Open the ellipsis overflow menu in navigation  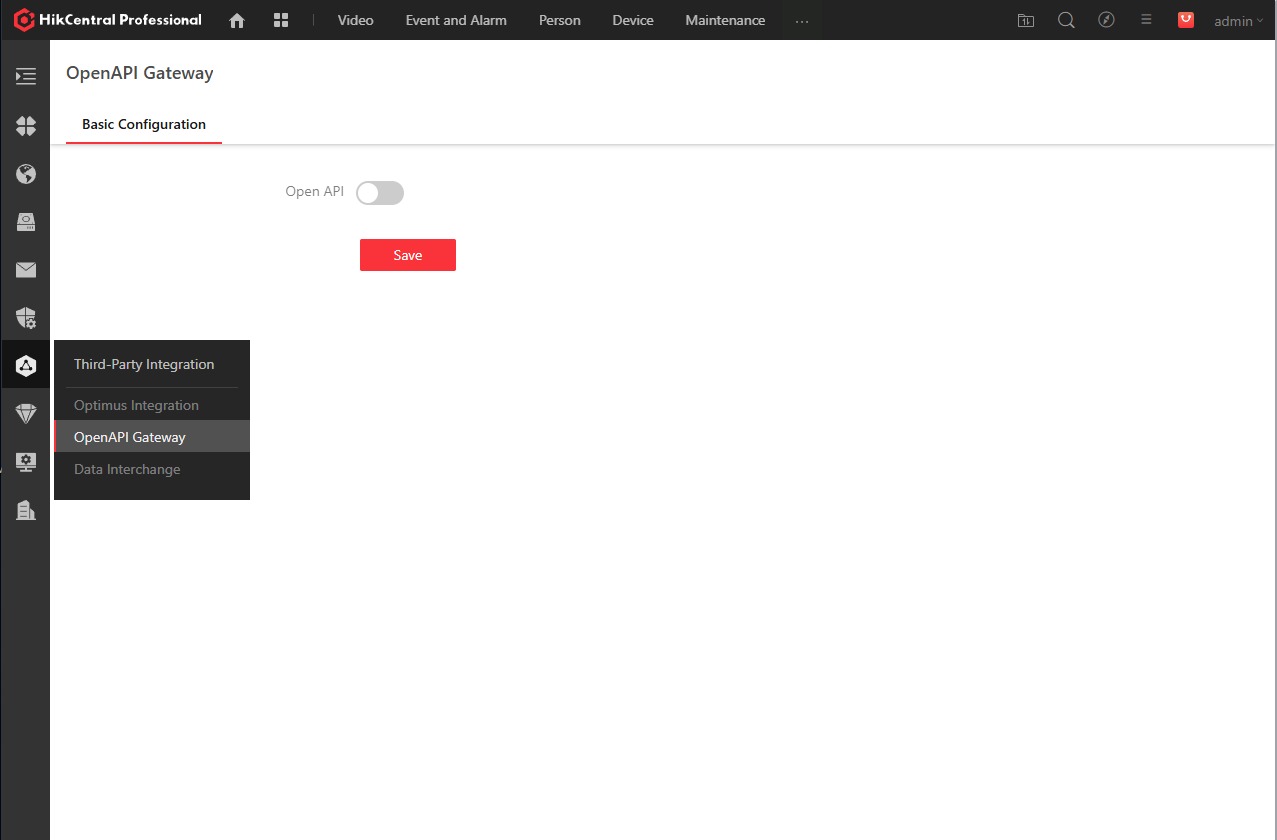point(802,20)
